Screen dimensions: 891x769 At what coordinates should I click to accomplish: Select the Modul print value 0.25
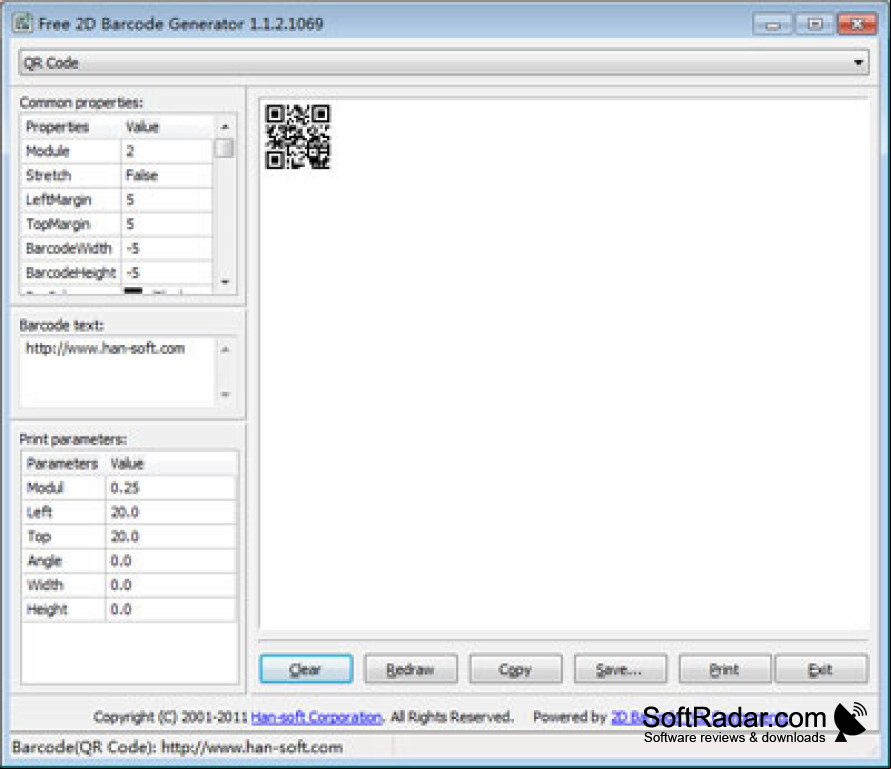coord(170,488)
